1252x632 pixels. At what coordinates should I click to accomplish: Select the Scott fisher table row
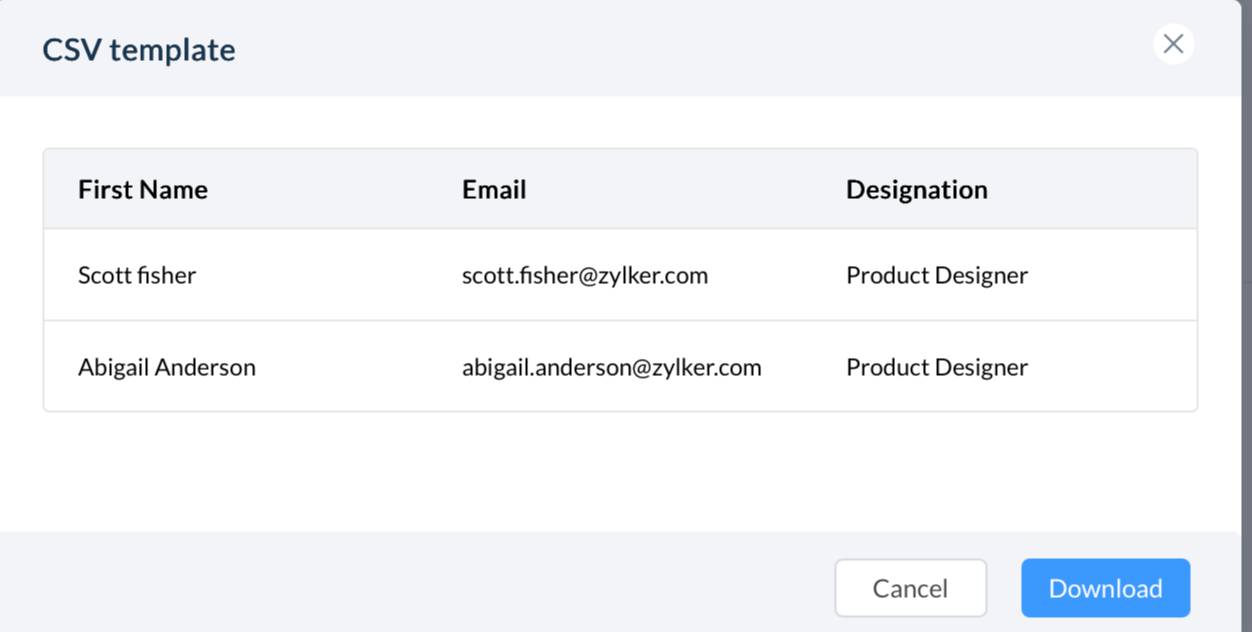point(620,275)
